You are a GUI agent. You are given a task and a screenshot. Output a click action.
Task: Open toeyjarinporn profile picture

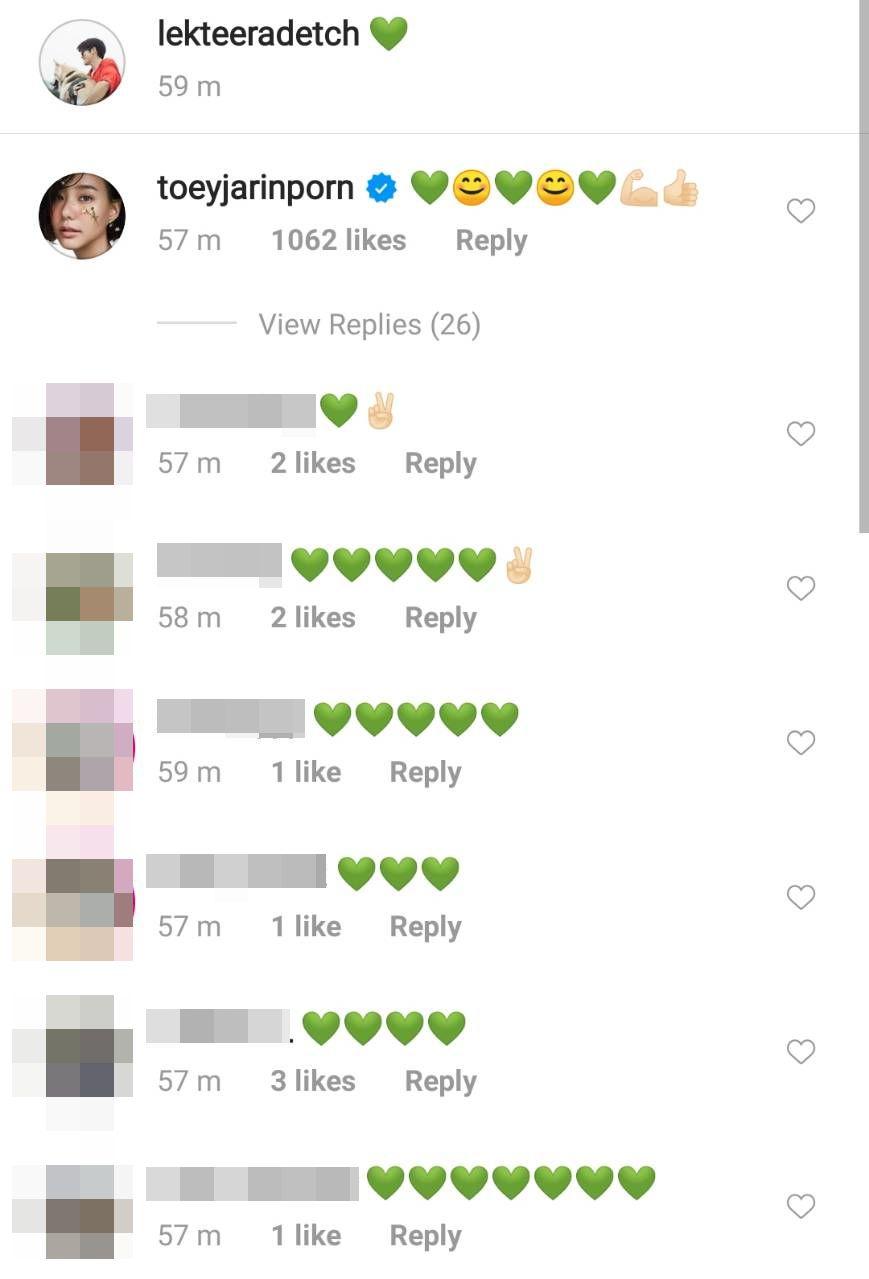click(x=82, y=216)
